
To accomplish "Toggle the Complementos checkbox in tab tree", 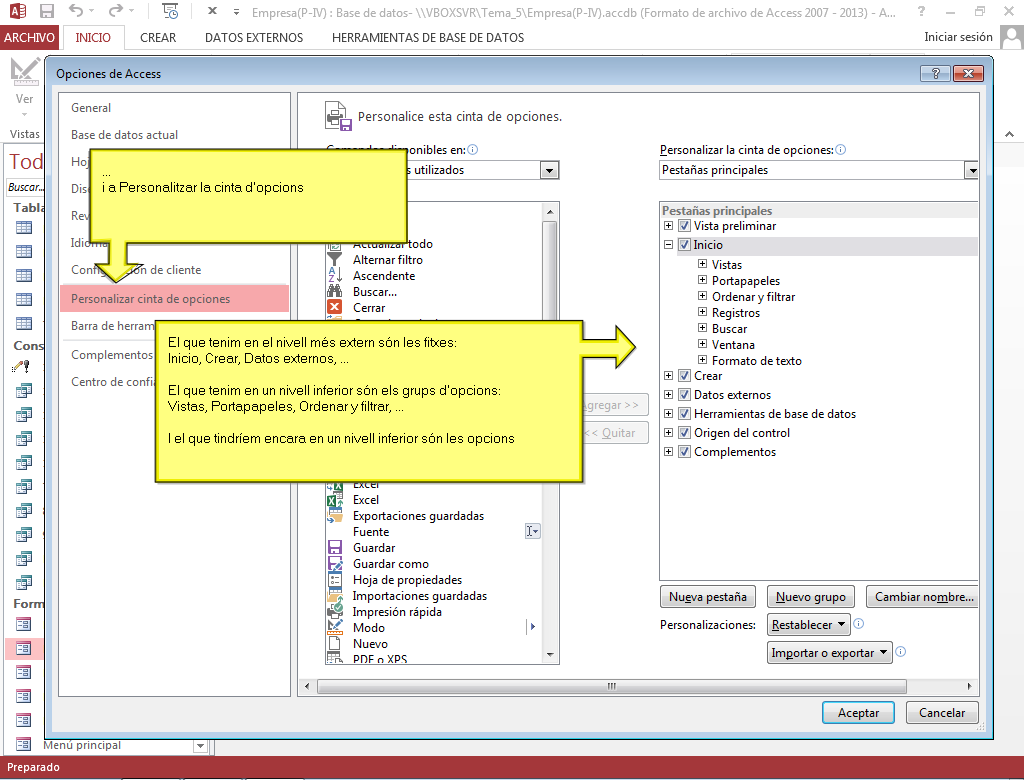I will click(684, 451).
